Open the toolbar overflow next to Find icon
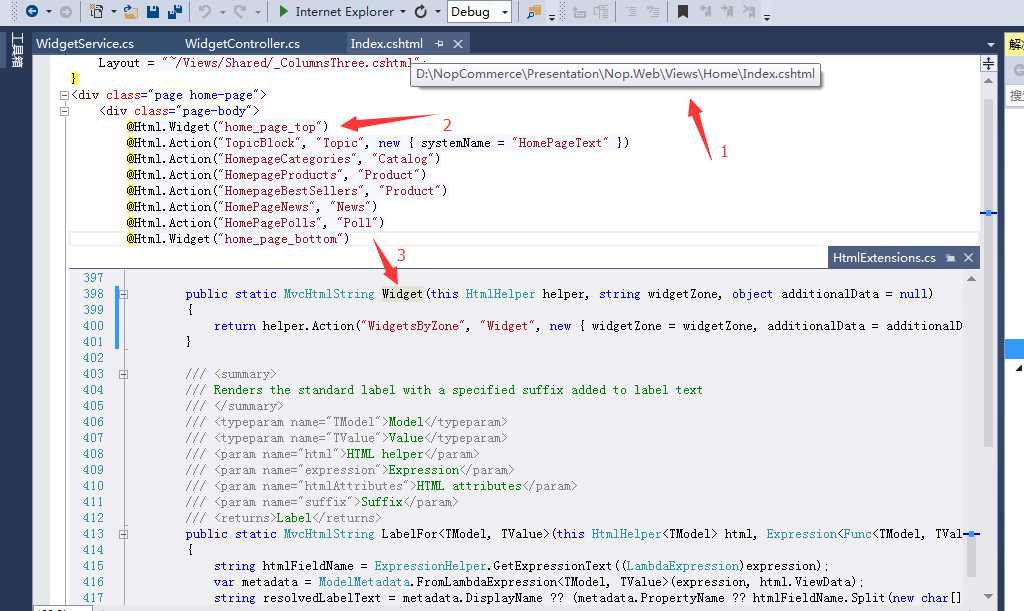Image resolution: width=1024 pixels, height=611 pixels. point(552,16)
